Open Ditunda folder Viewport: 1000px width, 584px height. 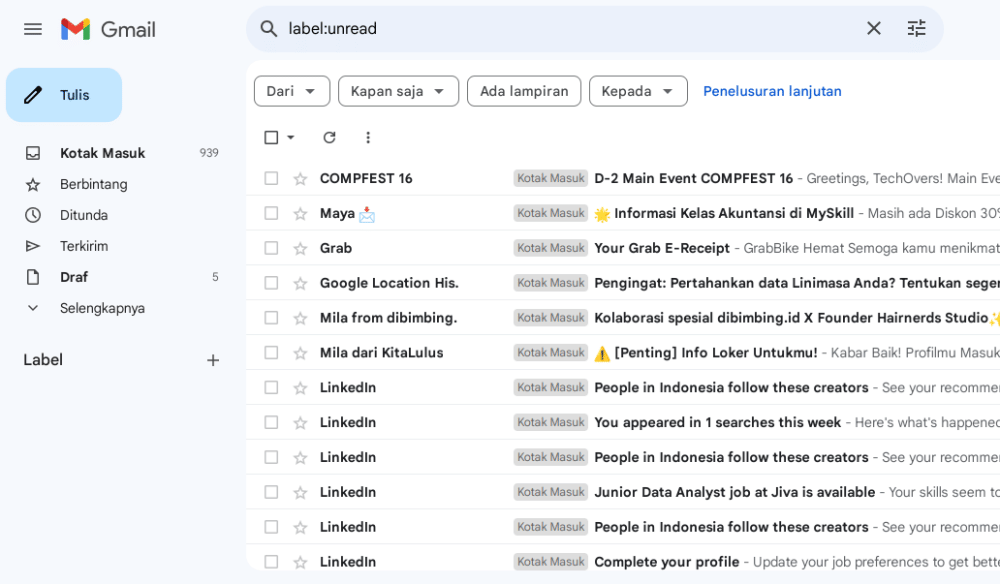pos(84,215)
